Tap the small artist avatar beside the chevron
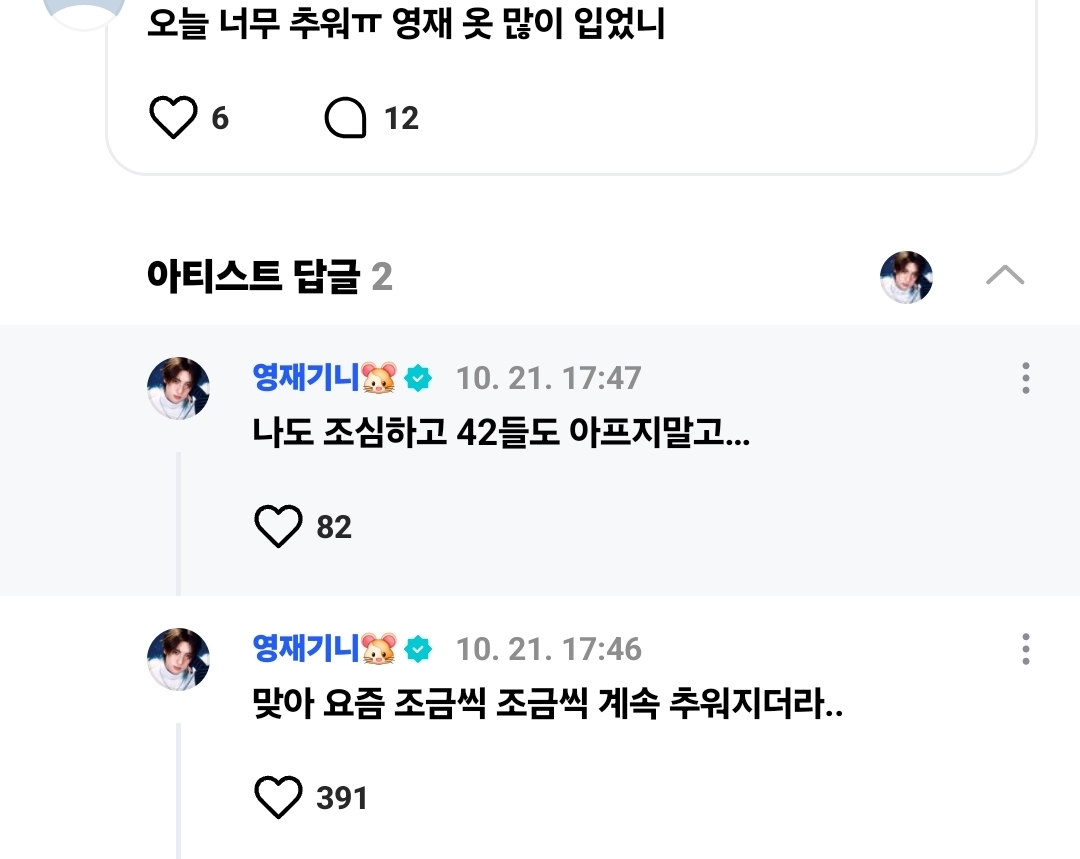The image size is (1080, 859). [906, 277]
